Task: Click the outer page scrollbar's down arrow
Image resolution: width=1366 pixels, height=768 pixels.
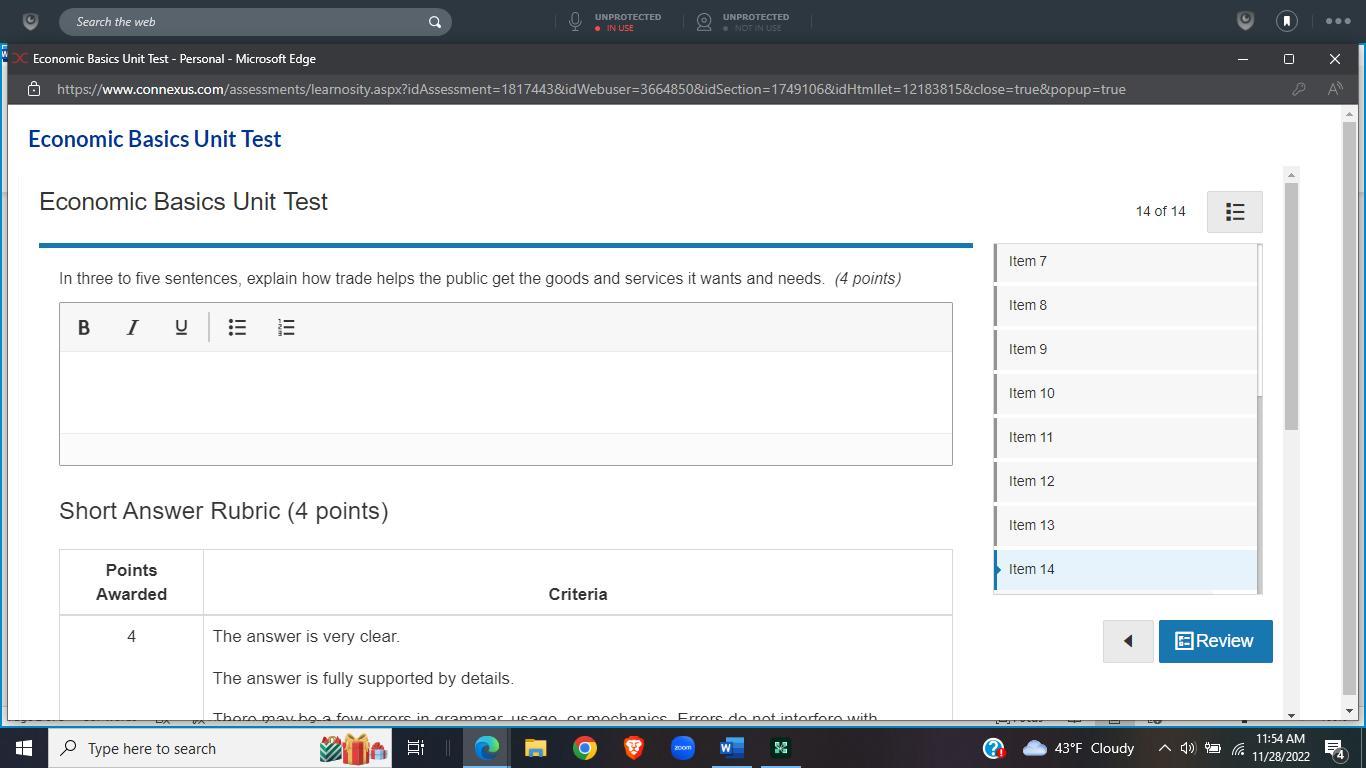Action: pyautogui.click(x=1349, y=711)
